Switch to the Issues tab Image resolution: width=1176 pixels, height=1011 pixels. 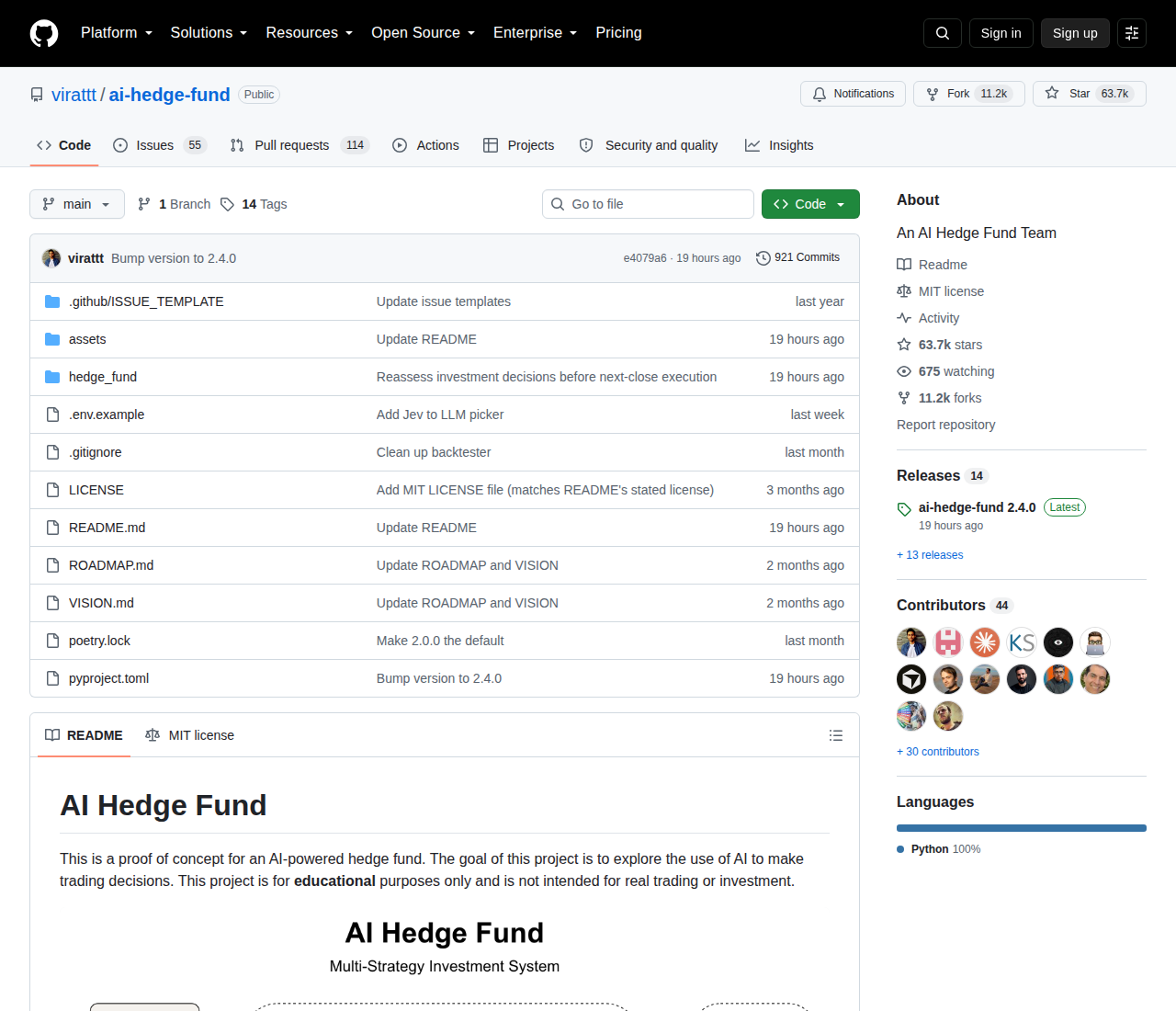click(x=160, y=145)
